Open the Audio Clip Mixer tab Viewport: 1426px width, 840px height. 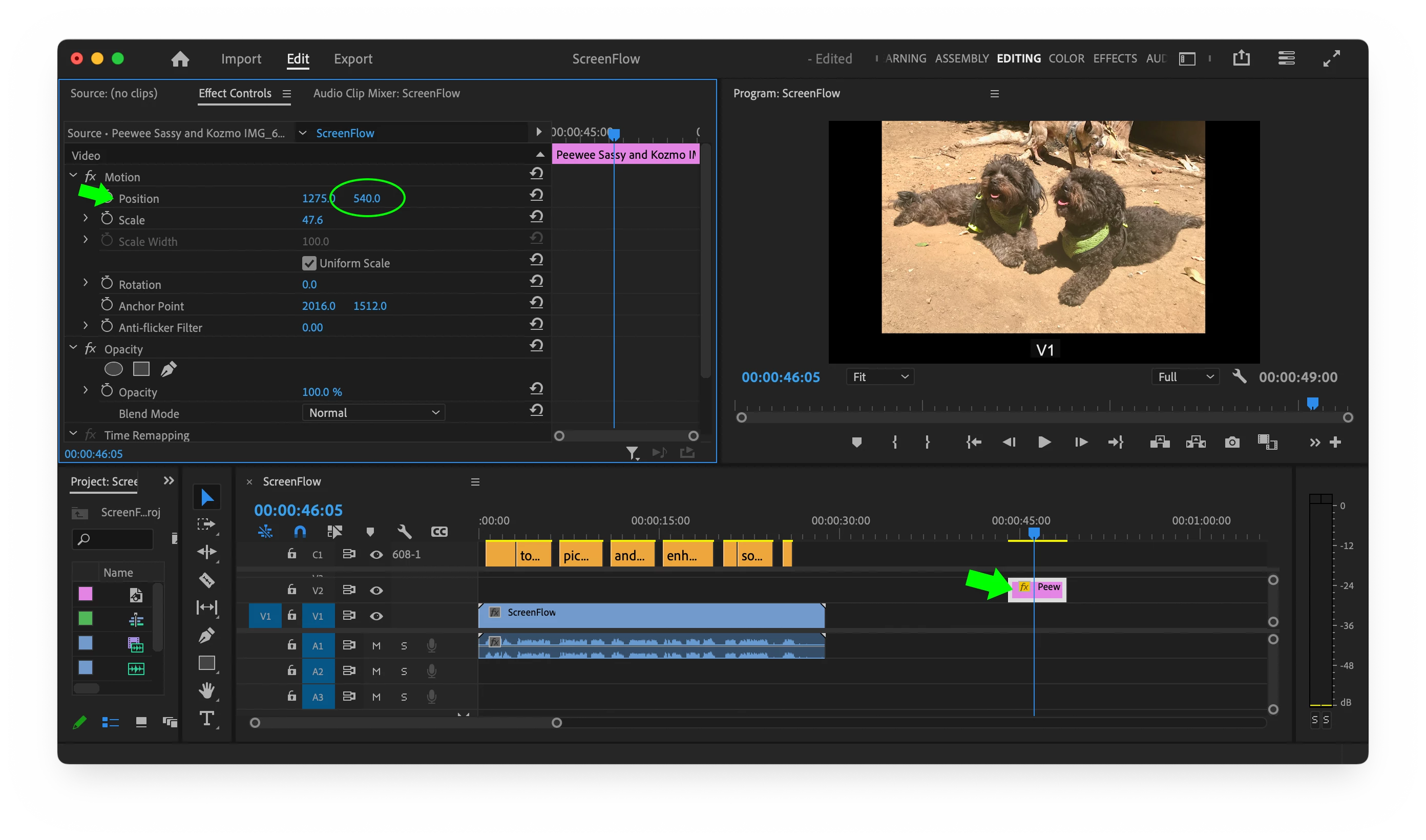point(387,93)
